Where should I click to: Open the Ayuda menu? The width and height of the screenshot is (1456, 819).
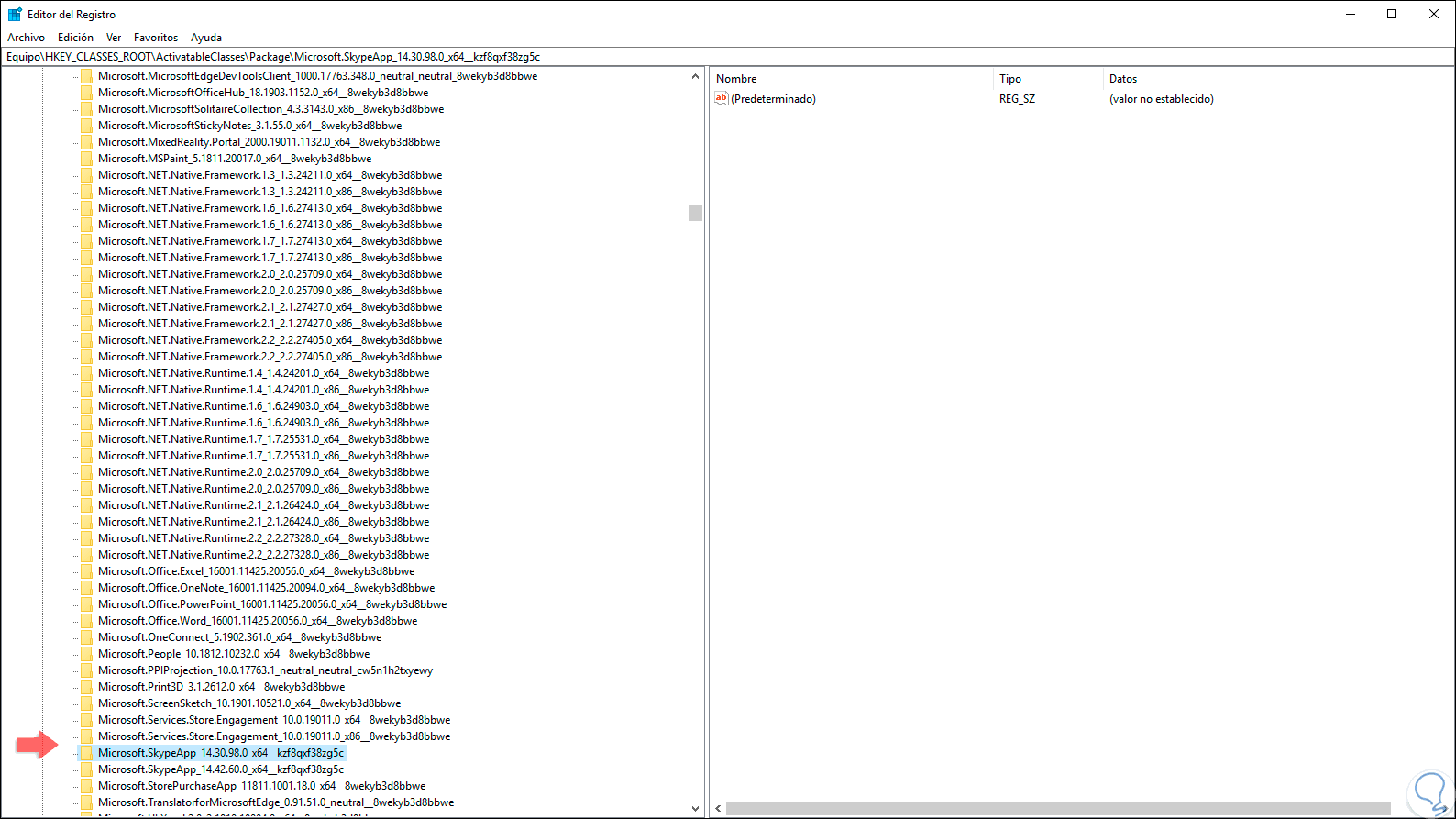click(206, 38)
